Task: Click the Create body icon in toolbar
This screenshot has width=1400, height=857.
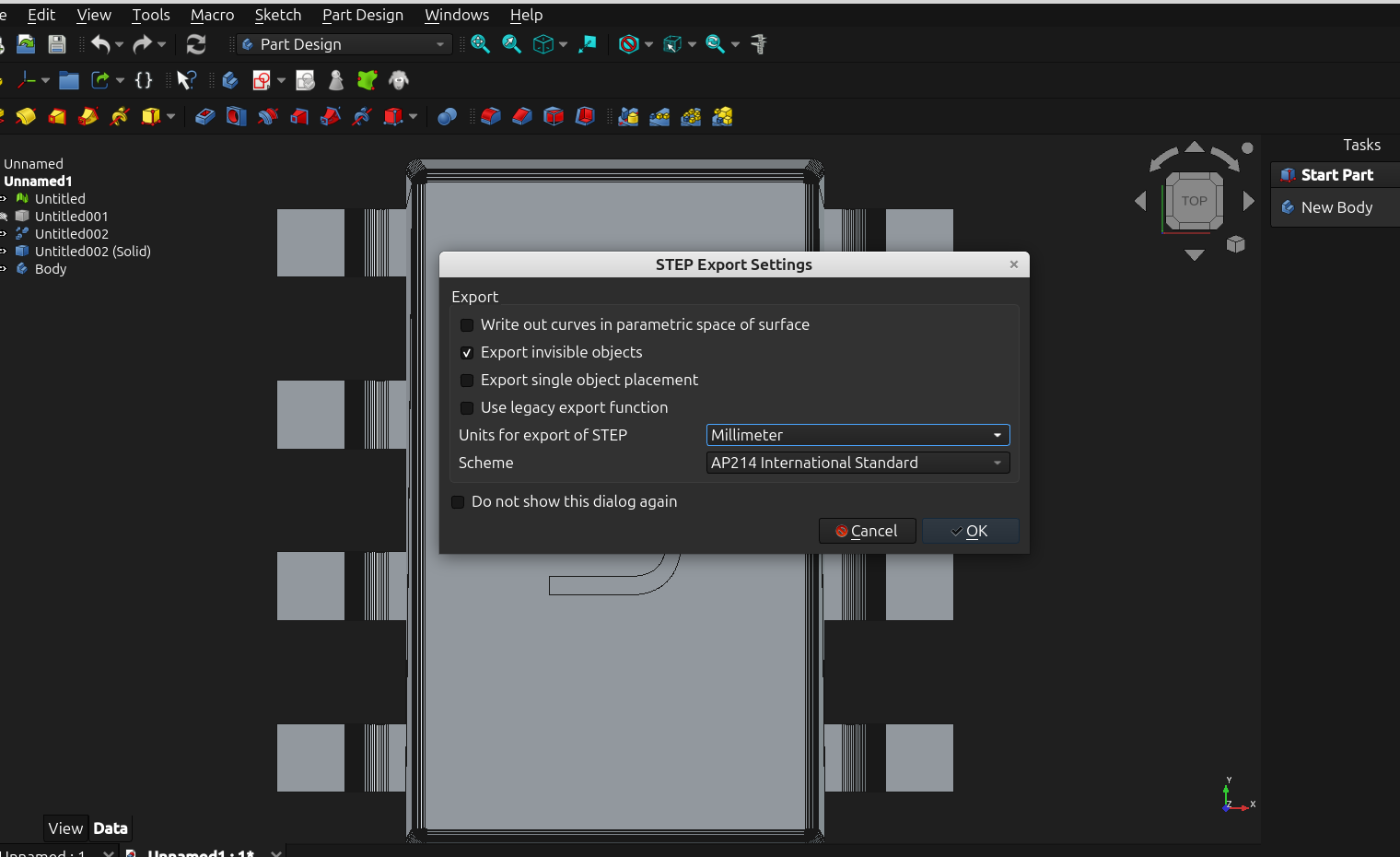Action: tap(230, 80)
